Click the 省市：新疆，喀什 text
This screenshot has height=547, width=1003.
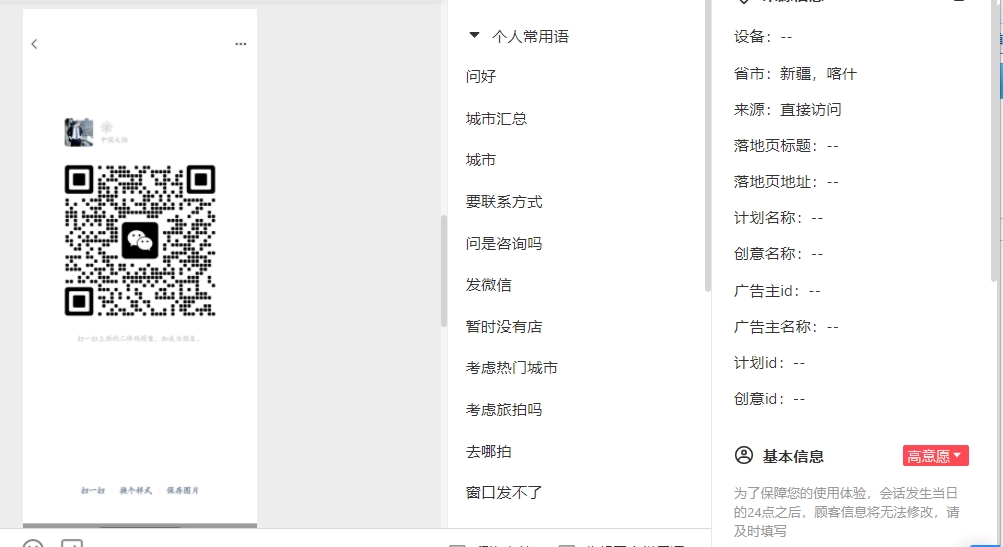(x=795, y=74)
